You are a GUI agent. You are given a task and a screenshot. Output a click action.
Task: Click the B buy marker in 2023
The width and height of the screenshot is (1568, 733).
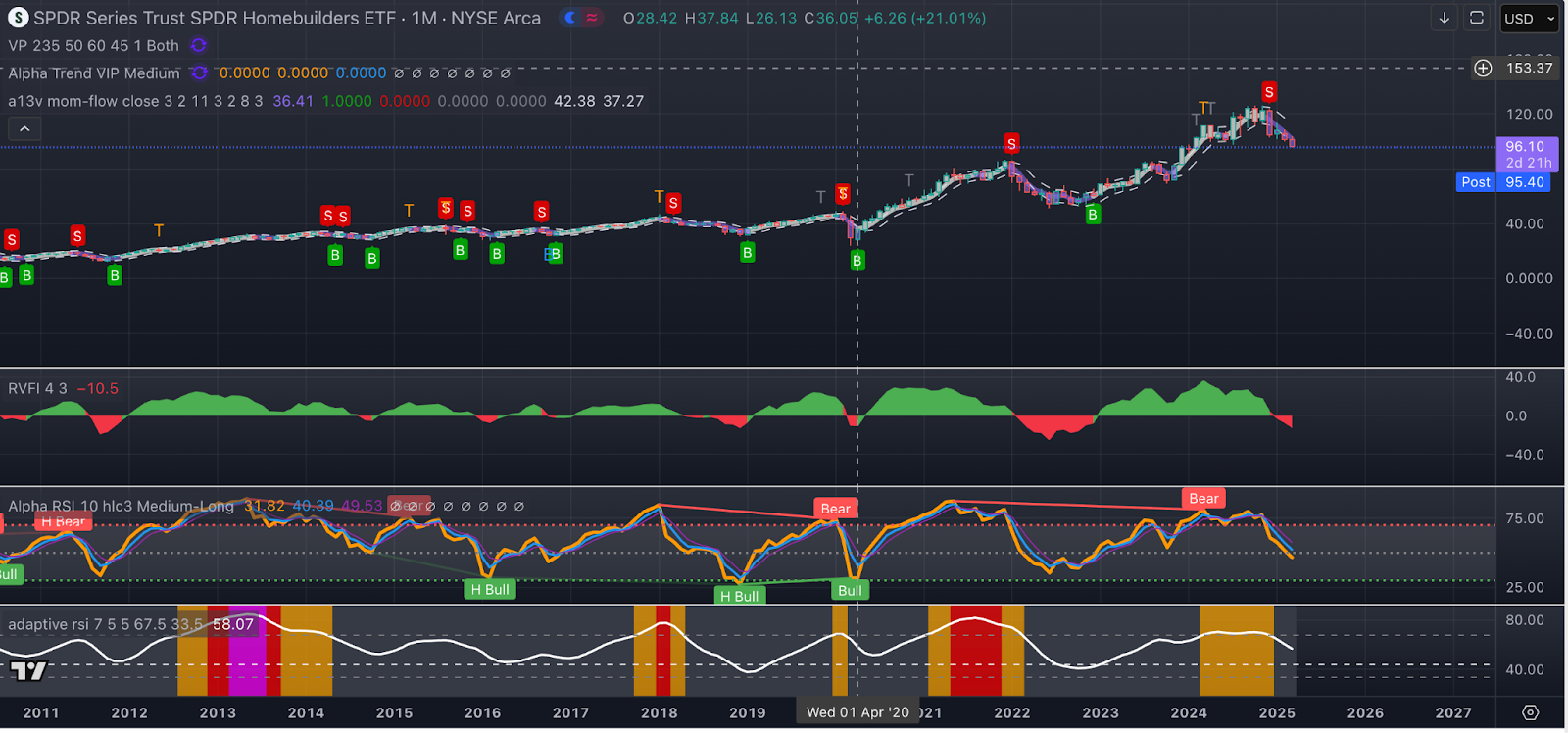click(1093, 214)
